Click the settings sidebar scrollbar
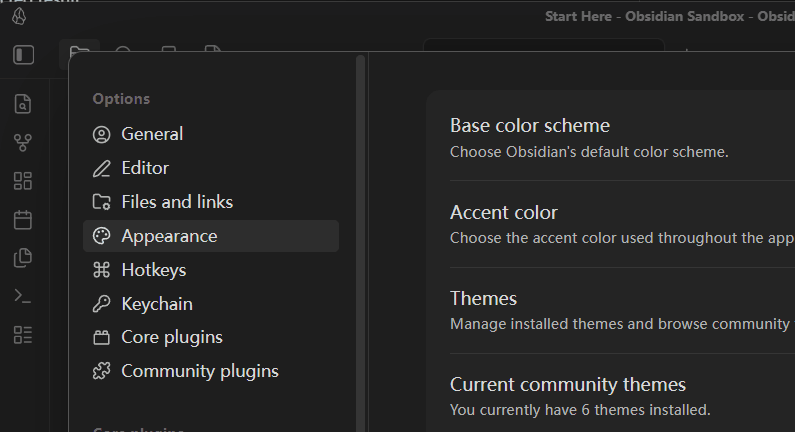 pyautogui.click(x=360, y=200)
